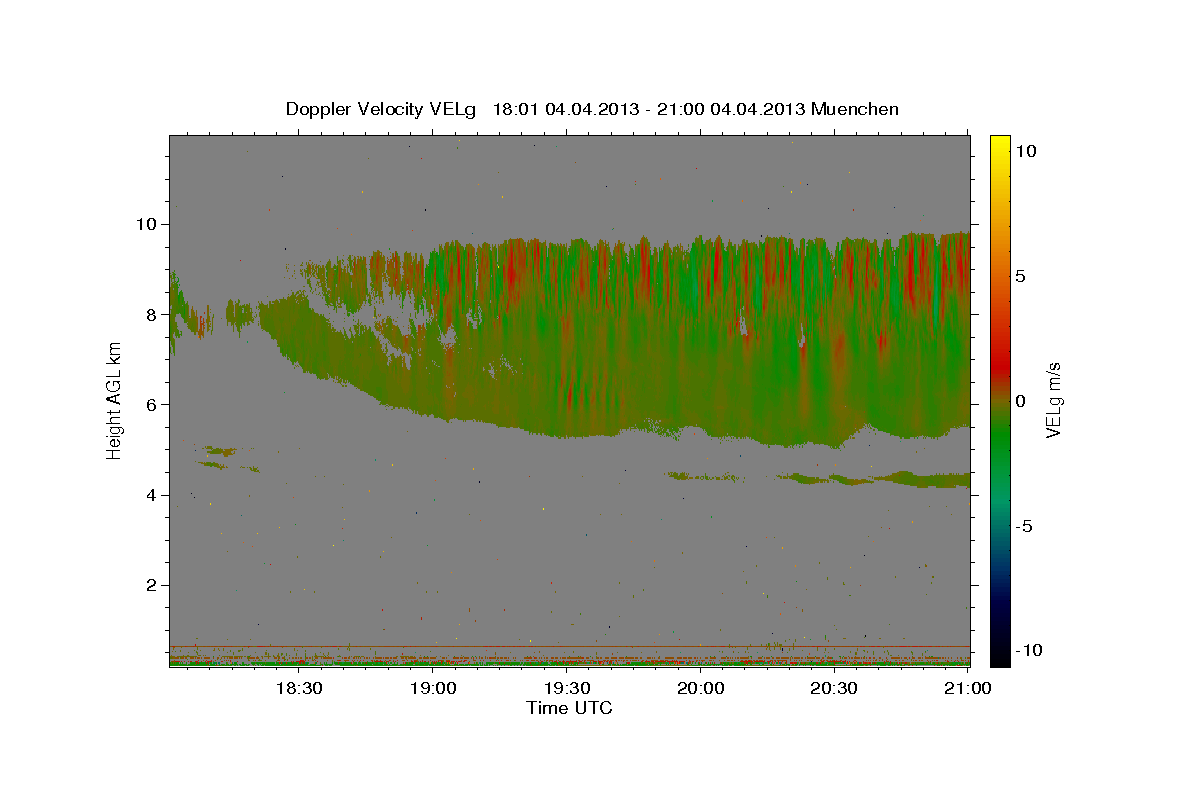Click the height tick label 10
The image size is (1200, 800).
click(147, 224)
